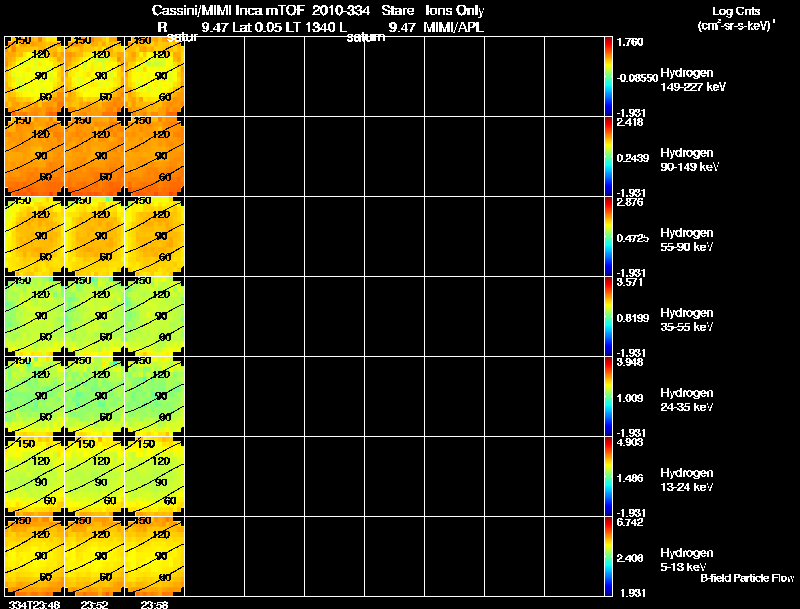
Task: Select the 149-227 keV image at 334T23:48
Action: click(35, 76)
